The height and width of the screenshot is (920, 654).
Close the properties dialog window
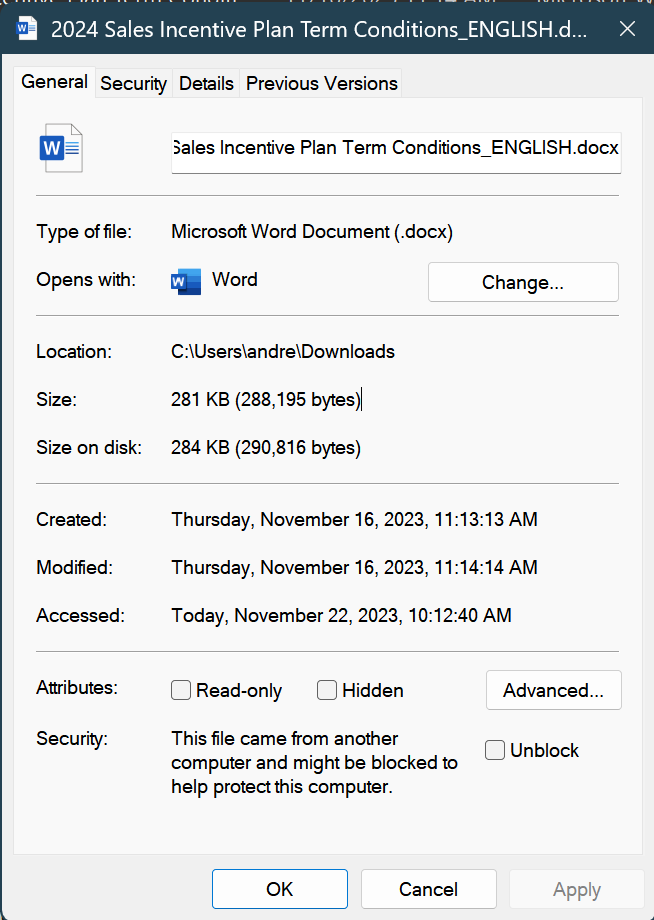[x=627, y=29]
